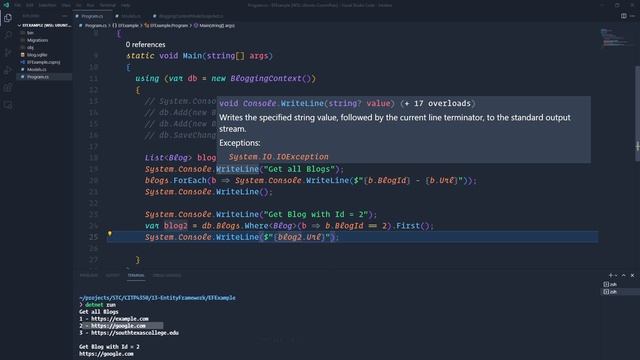Image resolution: width=640 pixels, height=360 pixels.
Task: Open the Run menu
Action: click(90, 5)
